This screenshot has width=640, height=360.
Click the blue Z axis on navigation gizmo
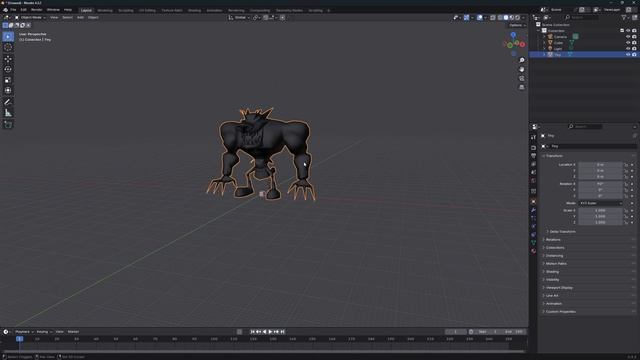[513, 35]
